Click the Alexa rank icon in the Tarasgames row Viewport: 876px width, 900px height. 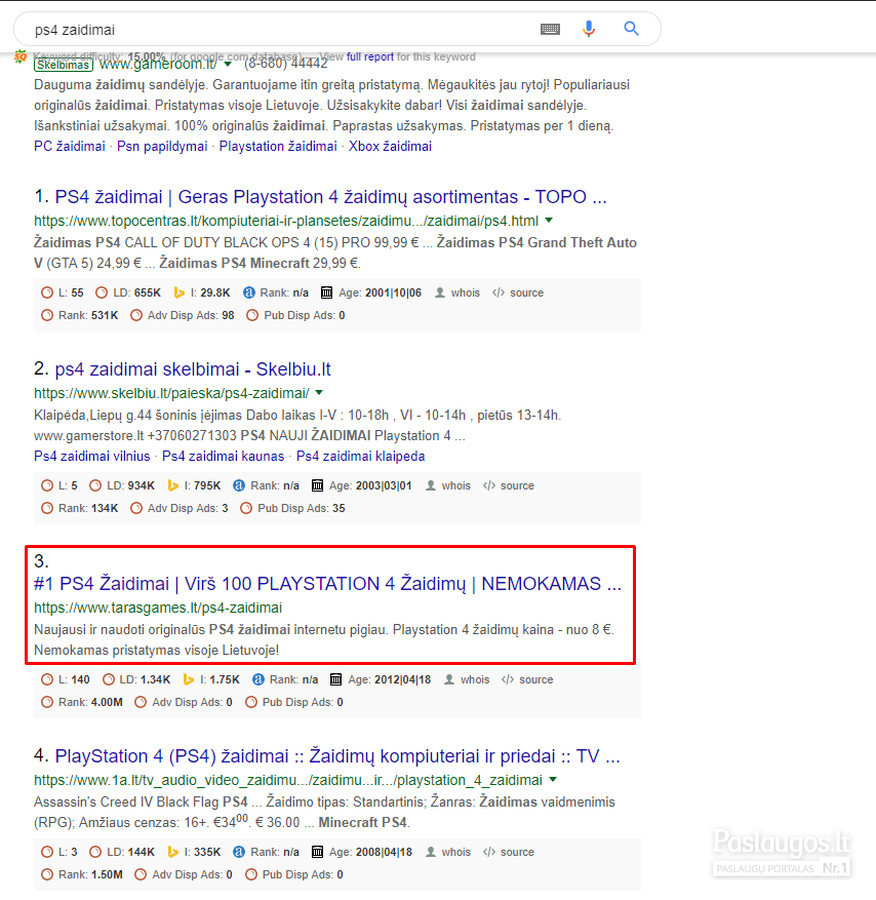(258, 680)
